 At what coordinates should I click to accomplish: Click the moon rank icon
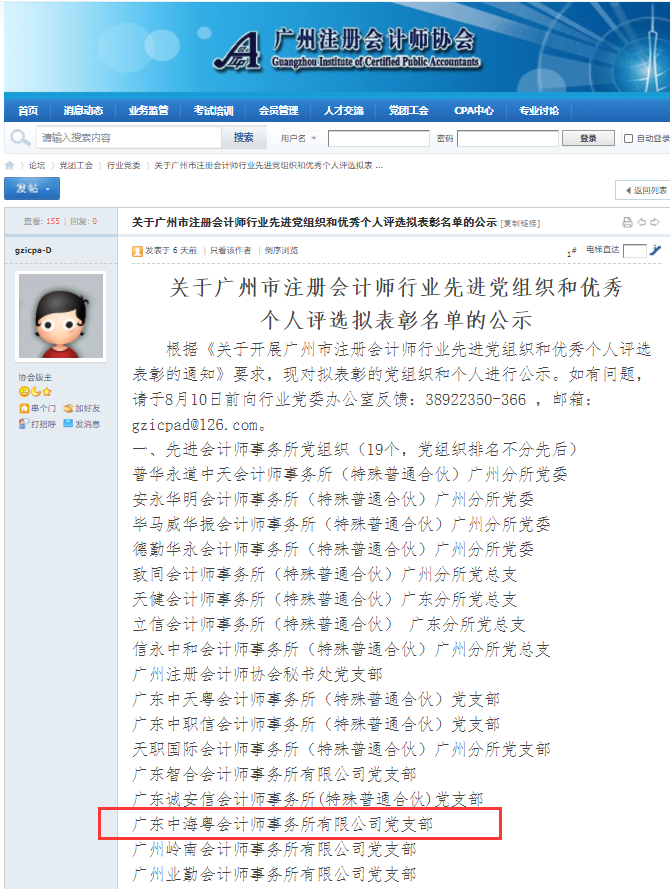[x=36, y=392]
